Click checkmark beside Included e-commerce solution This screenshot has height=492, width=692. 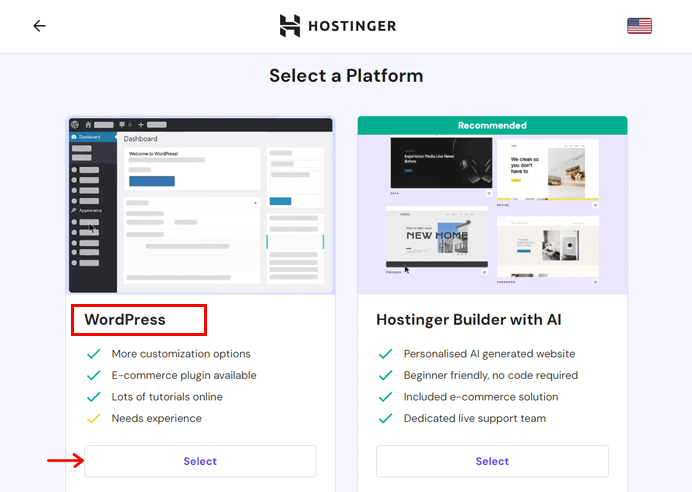[385, 397]
